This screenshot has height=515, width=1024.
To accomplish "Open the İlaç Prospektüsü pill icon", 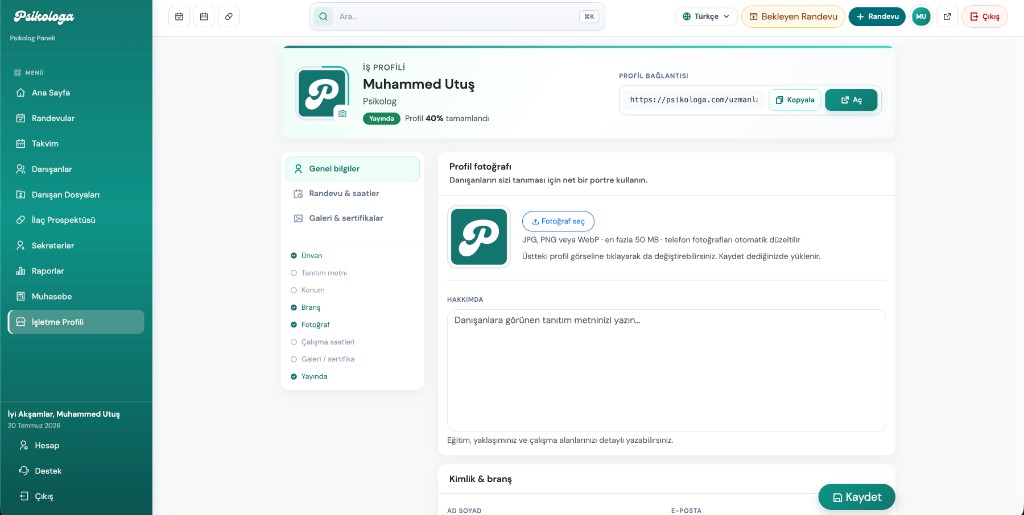I will click(20, 220).
